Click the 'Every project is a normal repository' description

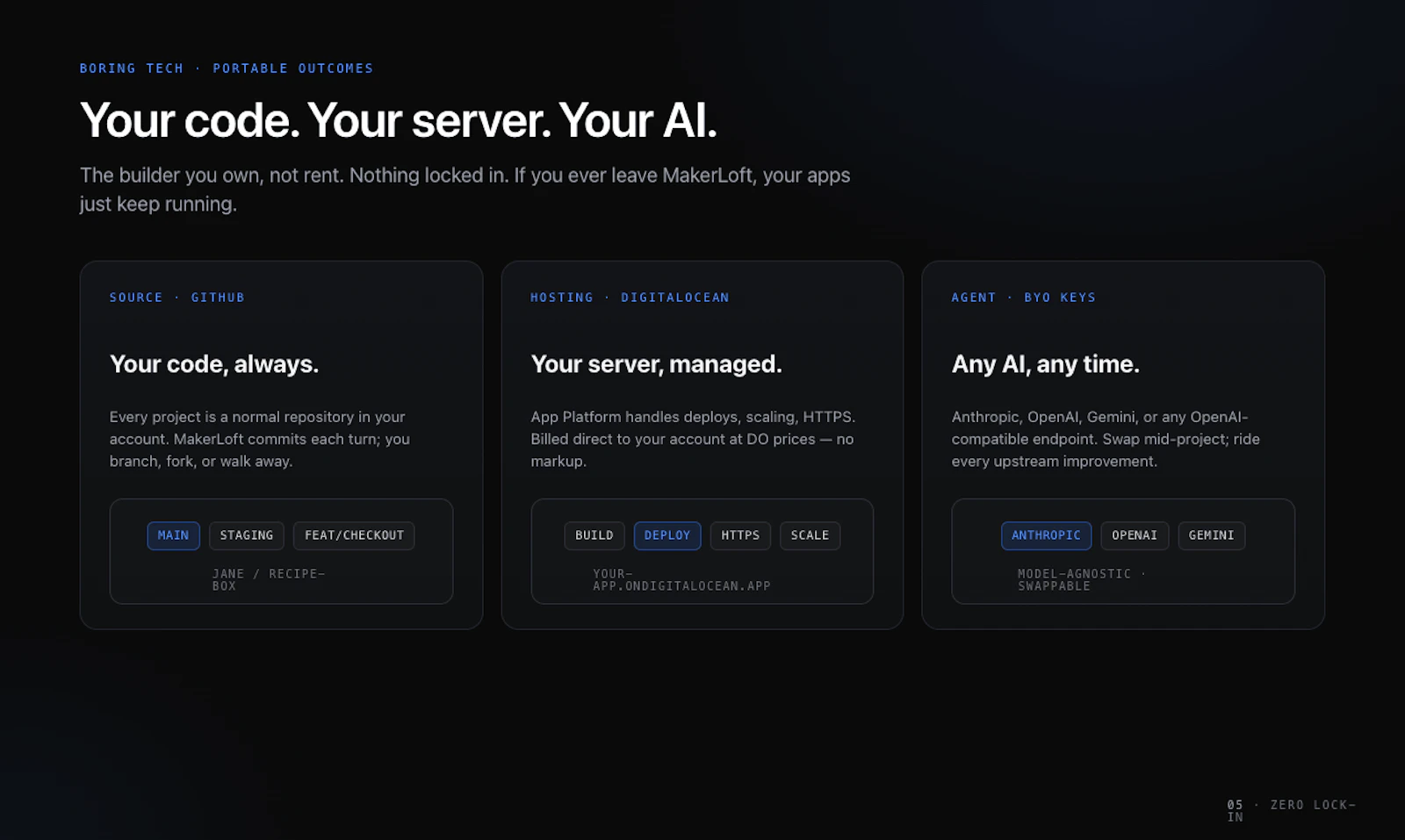click(260, 439)
